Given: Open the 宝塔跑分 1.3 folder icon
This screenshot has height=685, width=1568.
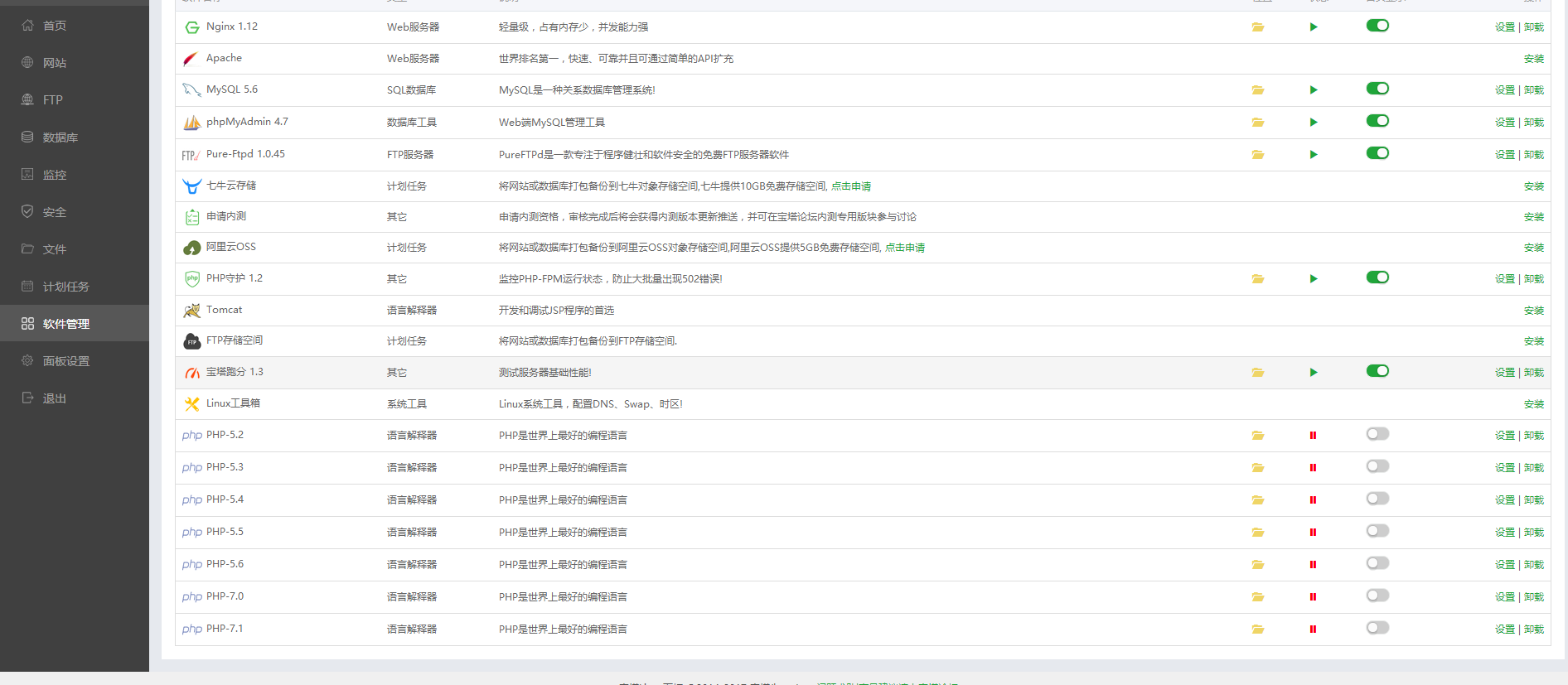Looking at the screenshot, I should [x=1258, y=373].
